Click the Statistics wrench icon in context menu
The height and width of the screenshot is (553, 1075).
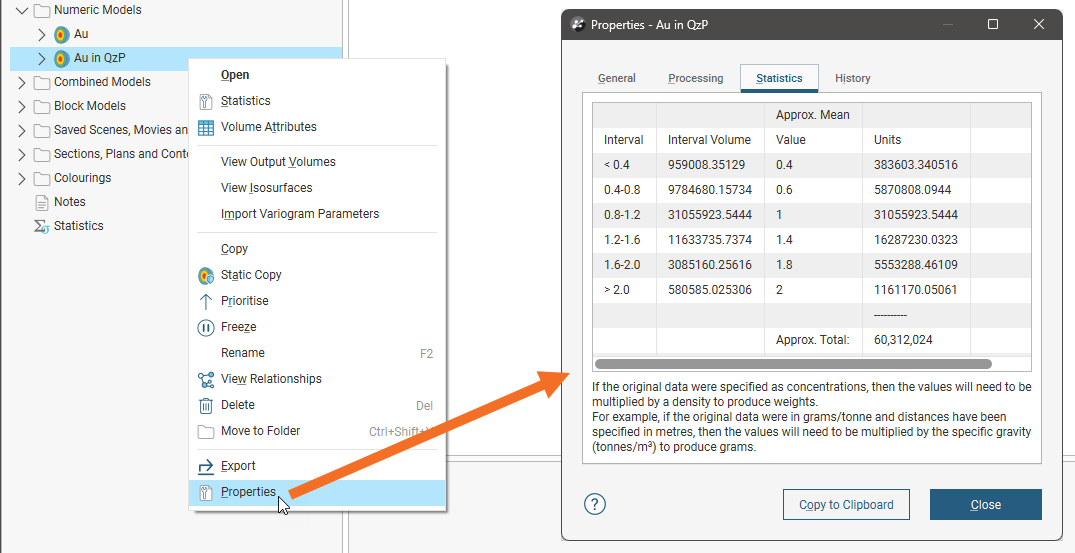206,101
